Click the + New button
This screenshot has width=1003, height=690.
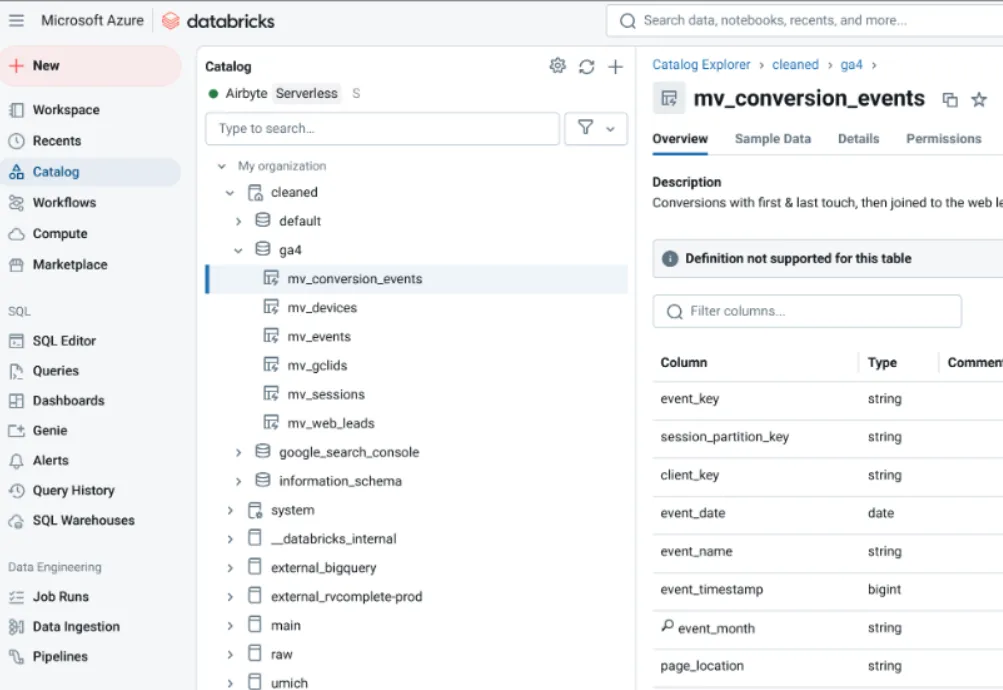pos(41,64)
